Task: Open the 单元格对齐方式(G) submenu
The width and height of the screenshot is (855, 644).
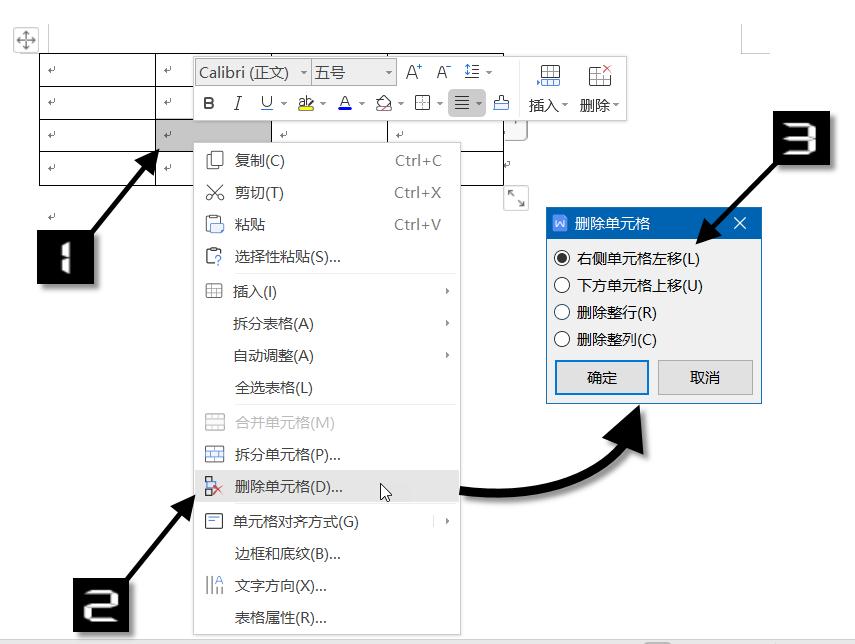Action: (x=290, y=521)
